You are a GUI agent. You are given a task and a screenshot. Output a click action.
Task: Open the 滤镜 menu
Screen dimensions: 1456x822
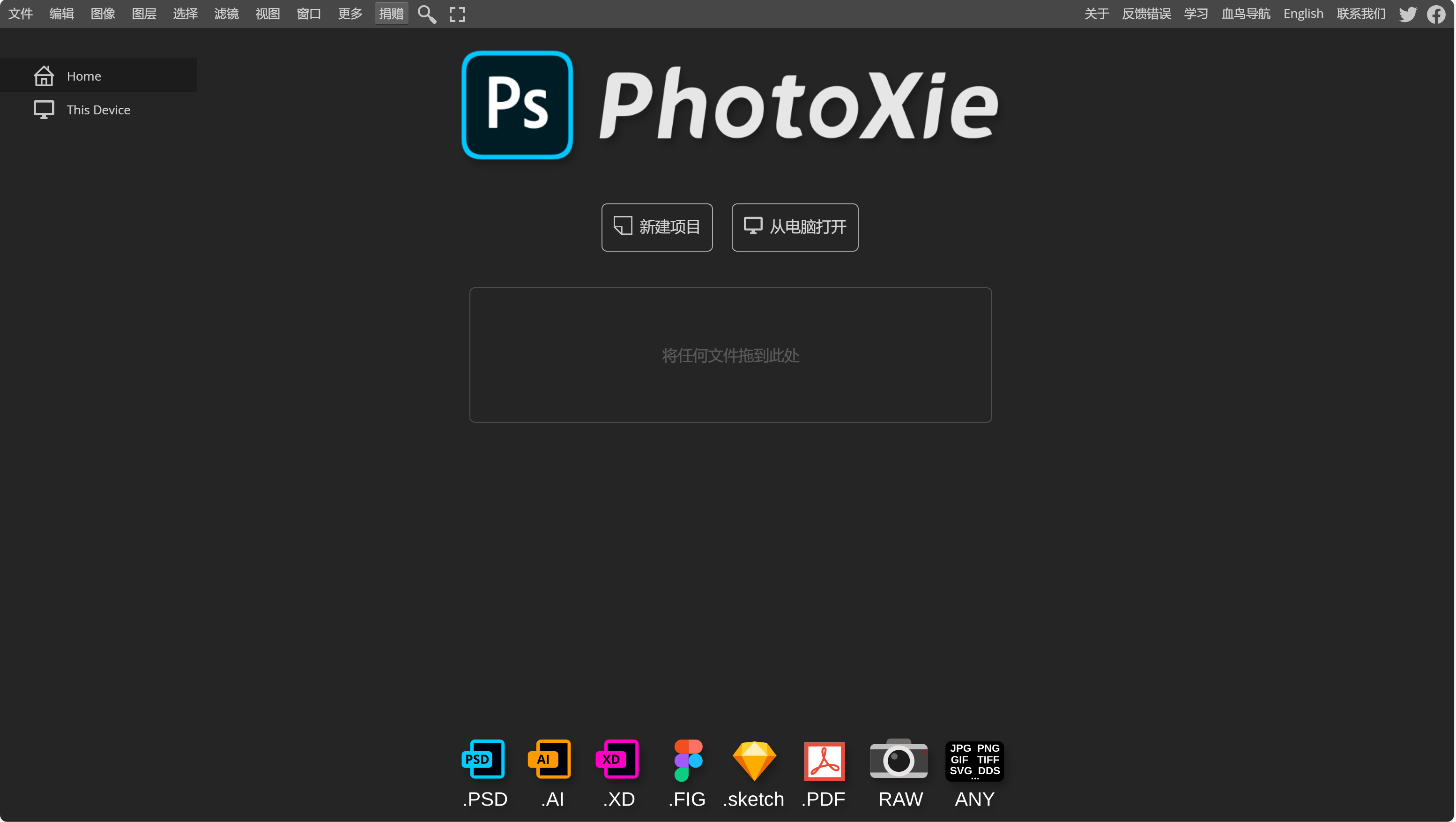pyautogui.click(x=227, y=14)
